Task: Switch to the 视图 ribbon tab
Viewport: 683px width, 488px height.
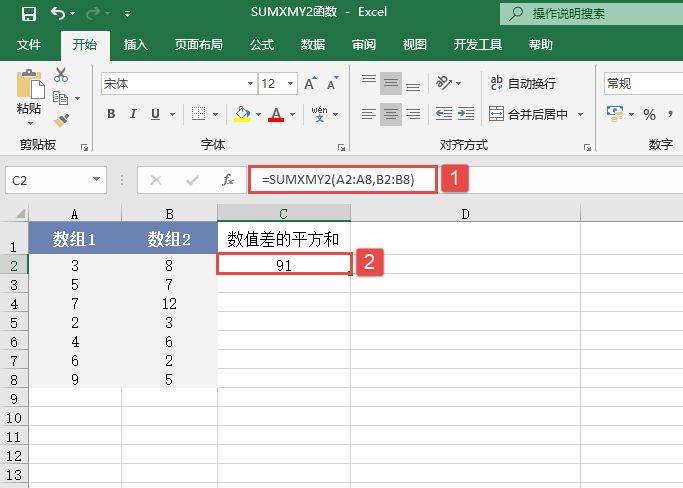Action: [415, 44]
